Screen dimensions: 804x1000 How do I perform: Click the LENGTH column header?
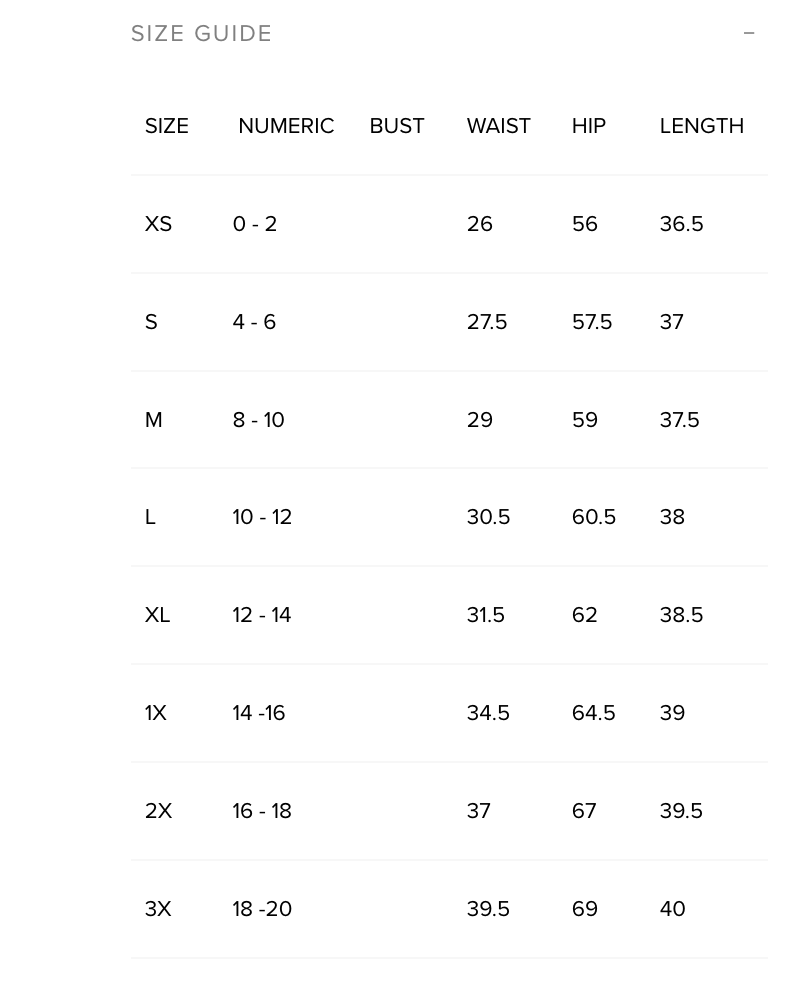702,126
